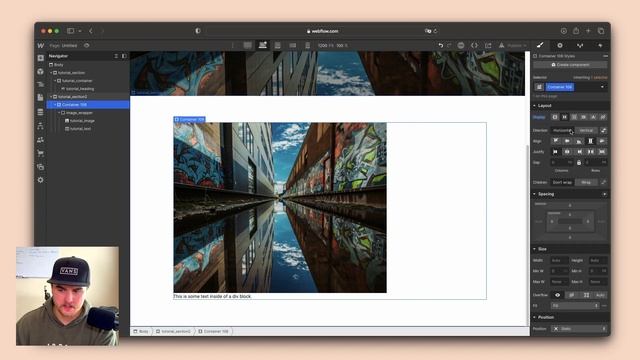Screen dimensions: 640x360
Task: Open the Users panel icon
Action: click(x=40, y=140)
